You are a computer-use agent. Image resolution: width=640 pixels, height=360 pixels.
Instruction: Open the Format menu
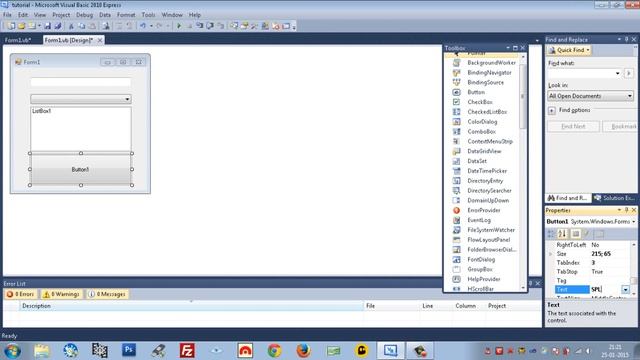click(x=126, y=15)
